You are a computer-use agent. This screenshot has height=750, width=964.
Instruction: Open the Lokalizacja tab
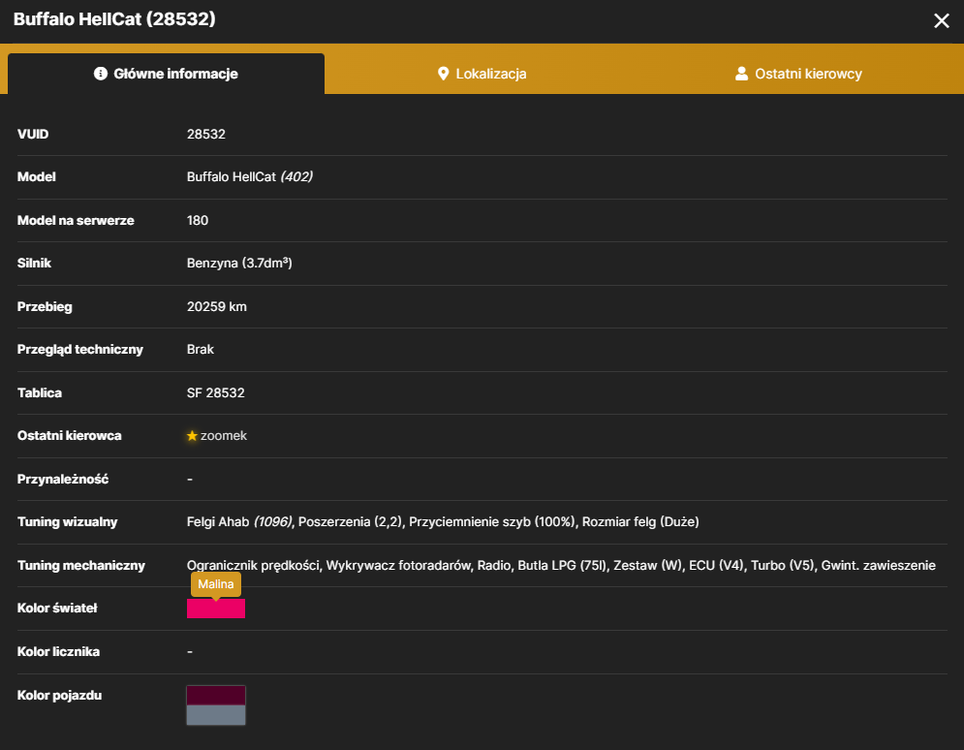pyautogui.click(x=482, y=74)
